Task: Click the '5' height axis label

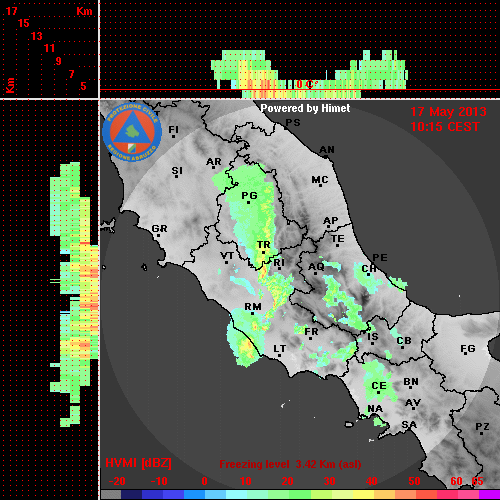Action: coord(83,86)
